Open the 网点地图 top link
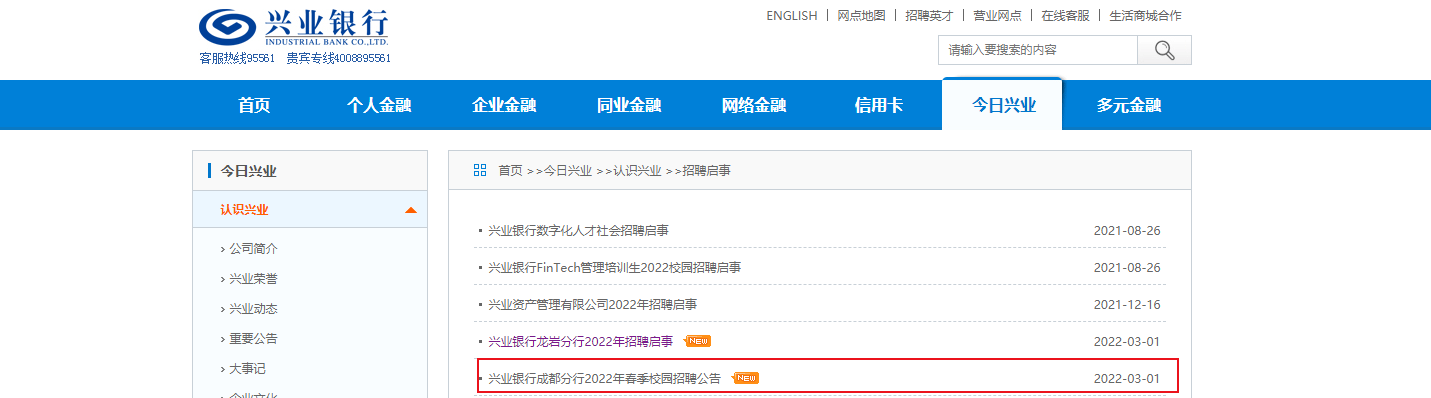 pyautogui.click(x=861, y=15)
